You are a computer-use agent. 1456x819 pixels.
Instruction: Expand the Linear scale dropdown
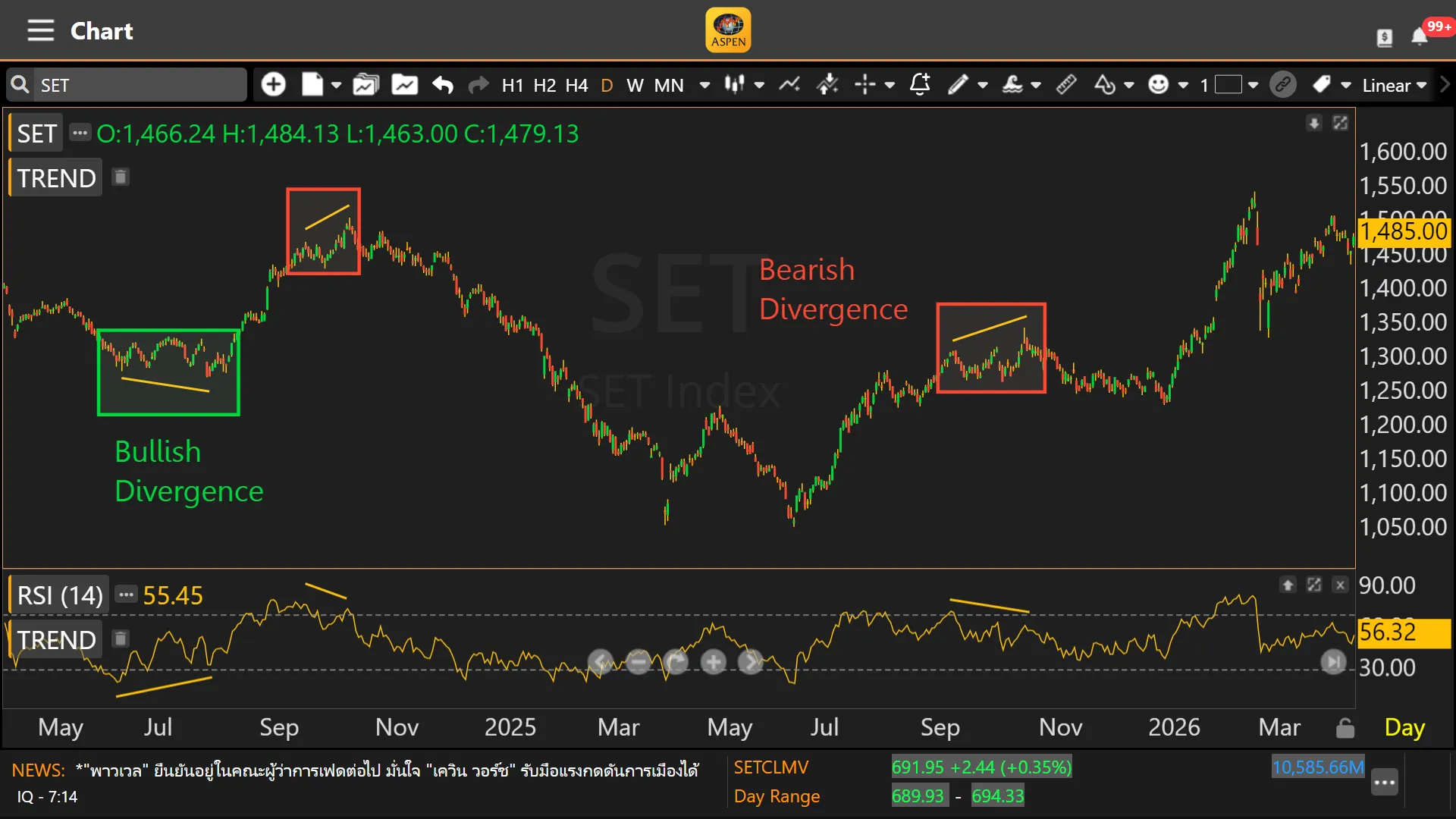coord(1394,85)
